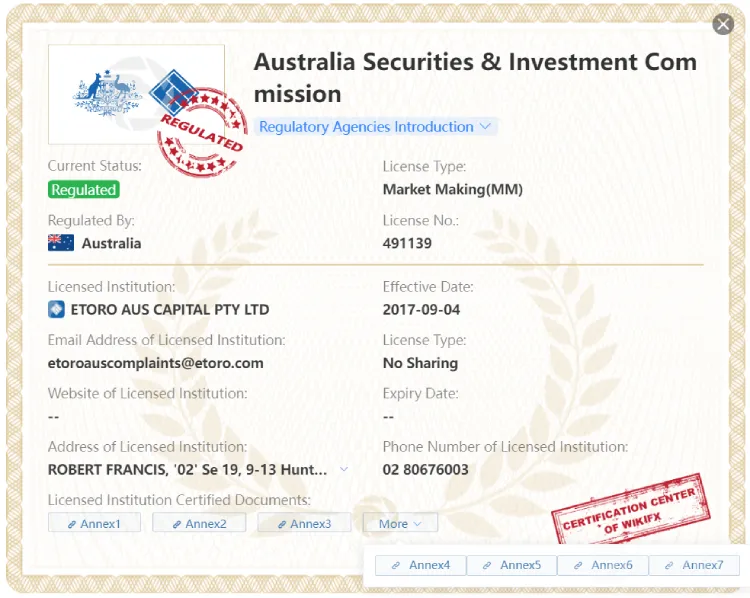Open Annex1 document
750x598 pixels.
[x=94, y=523]
